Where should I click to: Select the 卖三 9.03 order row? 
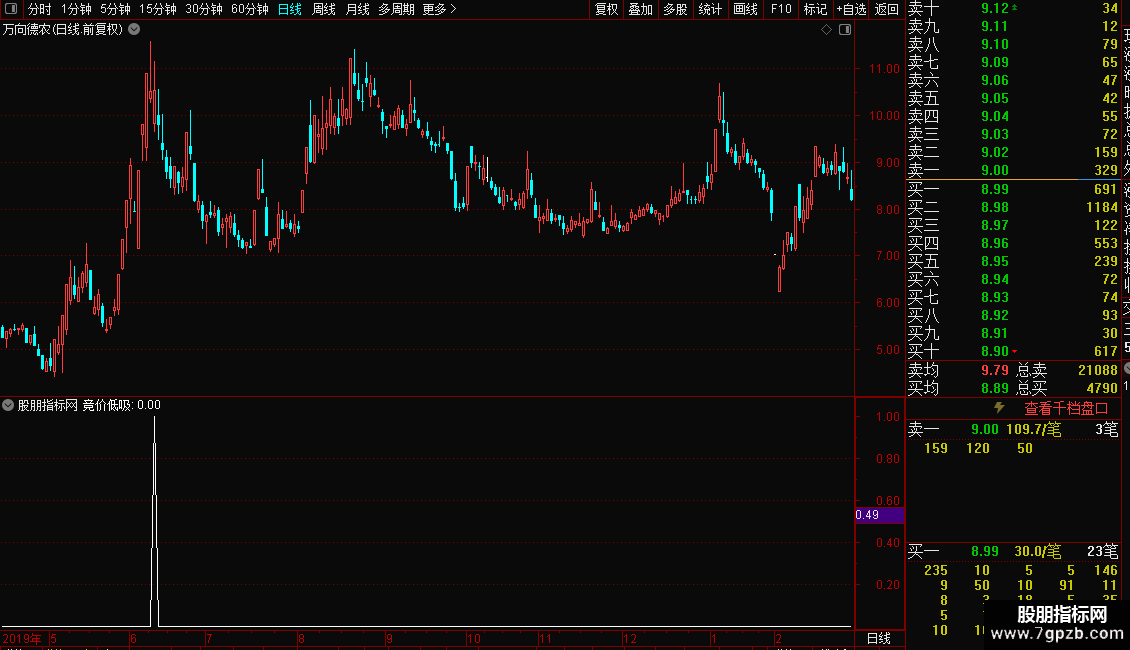1013,134
